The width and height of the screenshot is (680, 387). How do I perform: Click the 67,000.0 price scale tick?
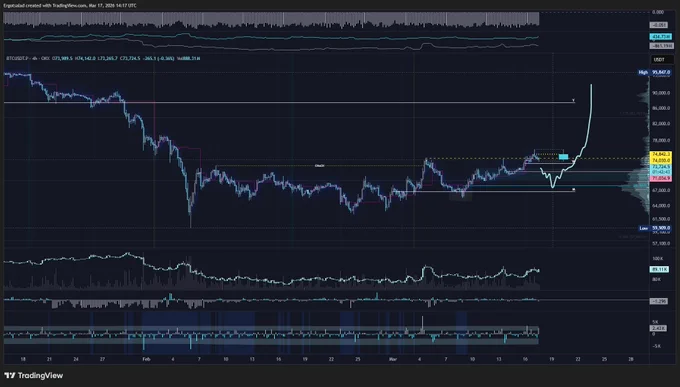[x=661, y=190]
